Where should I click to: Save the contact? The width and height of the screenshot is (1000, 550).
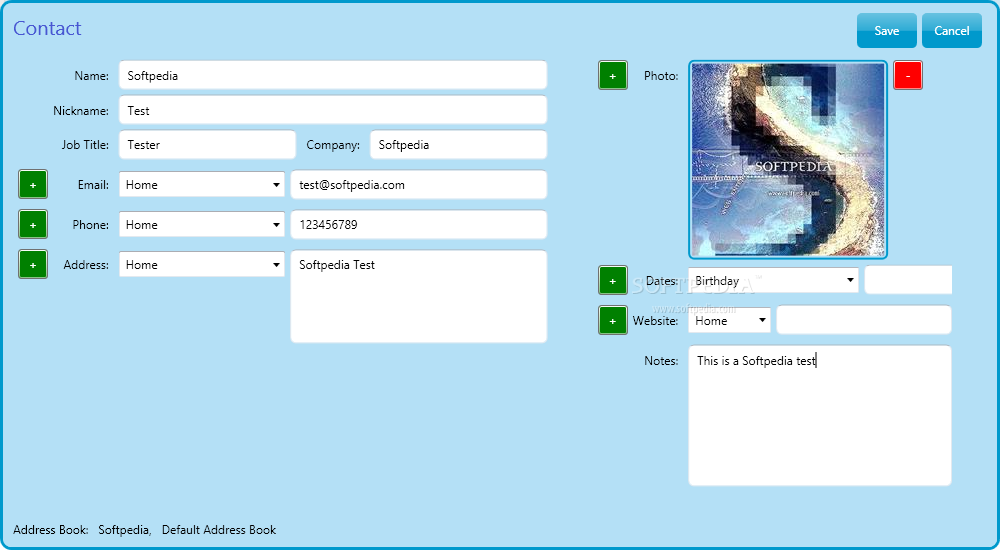[x=886, y=31]
